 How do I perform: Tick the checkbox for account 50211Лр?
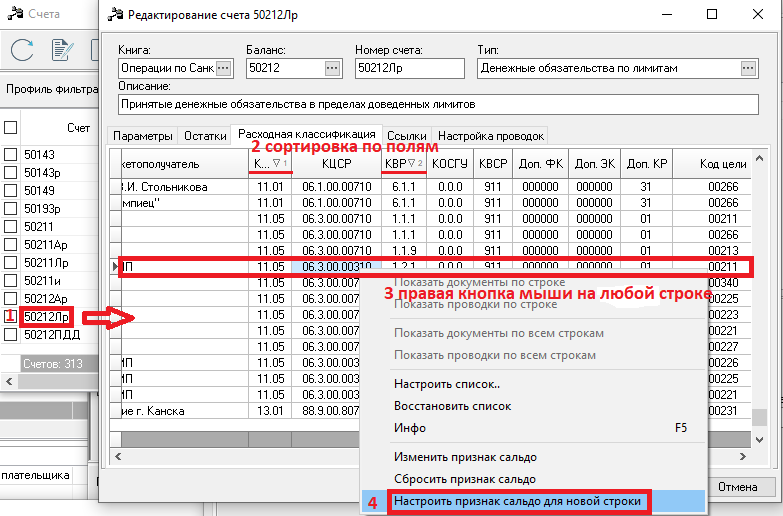[x=10, y=262]
